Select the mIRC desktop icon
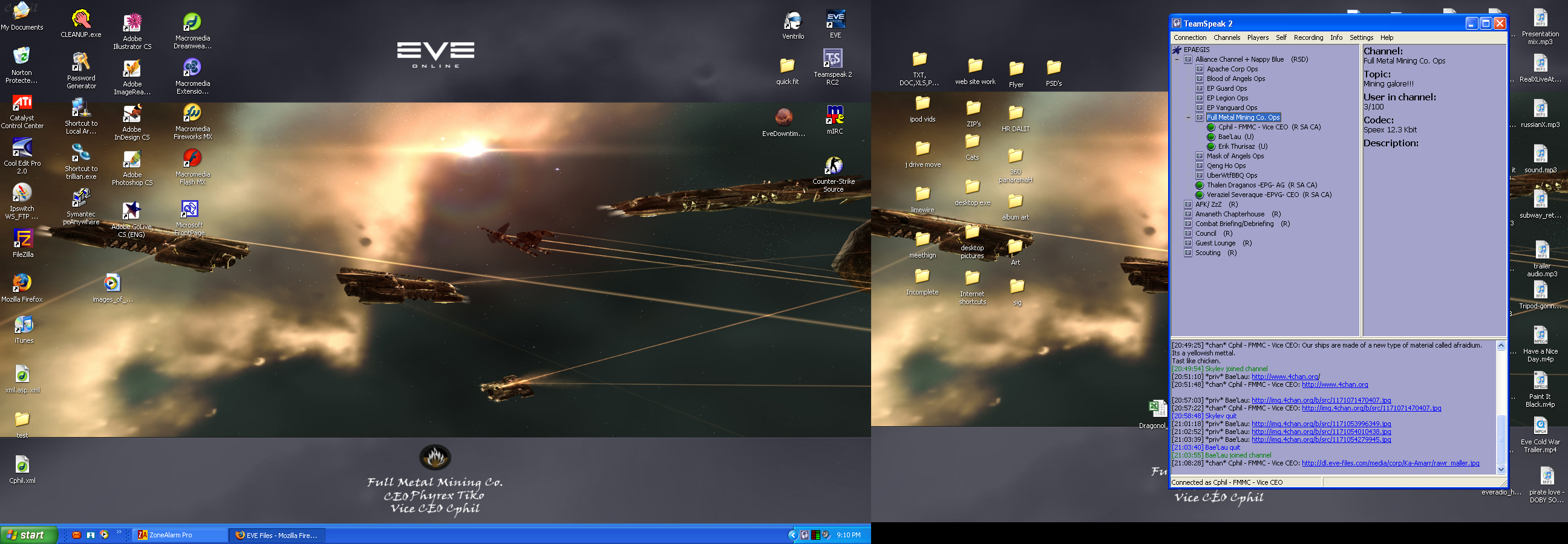Screen dimensions: 1568x544 835,119
